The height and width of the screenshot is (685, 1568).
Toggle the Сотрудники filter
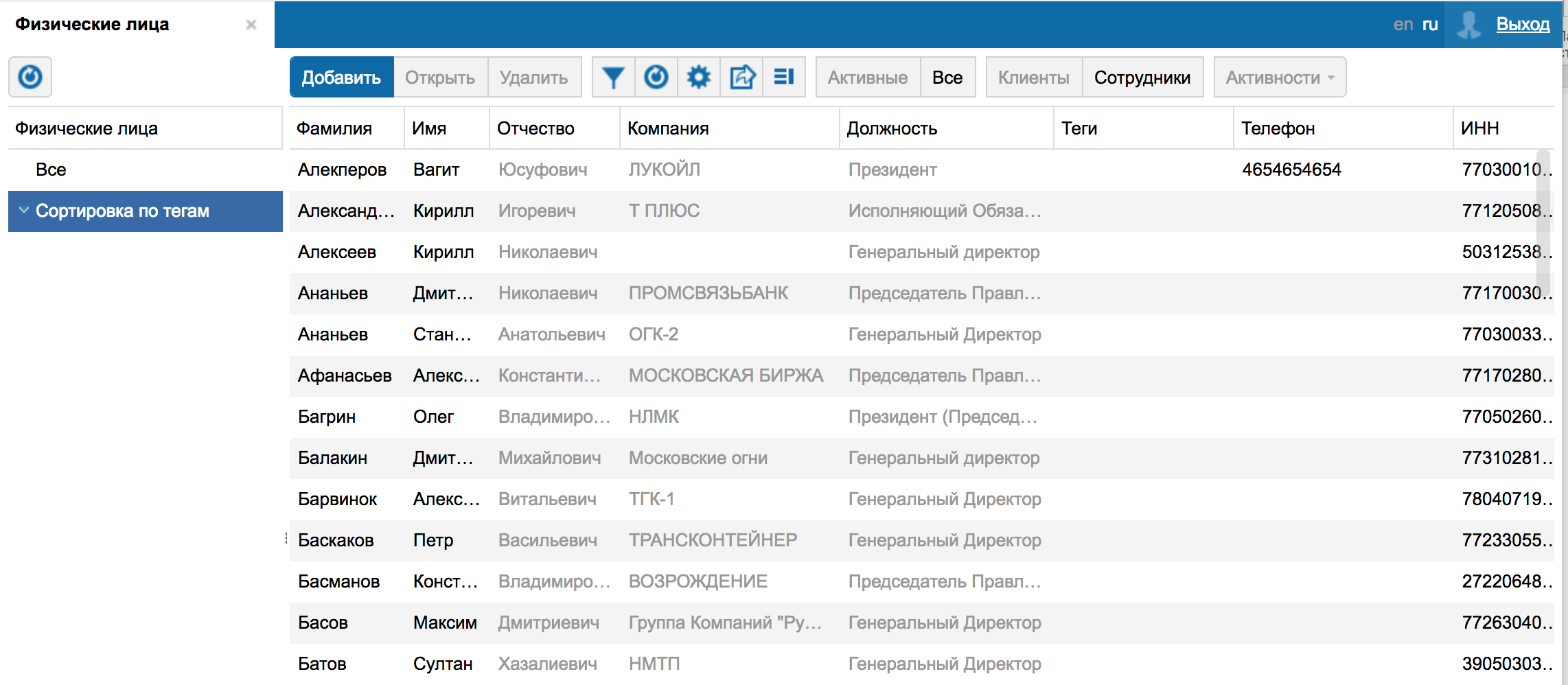pos(1142,78)
